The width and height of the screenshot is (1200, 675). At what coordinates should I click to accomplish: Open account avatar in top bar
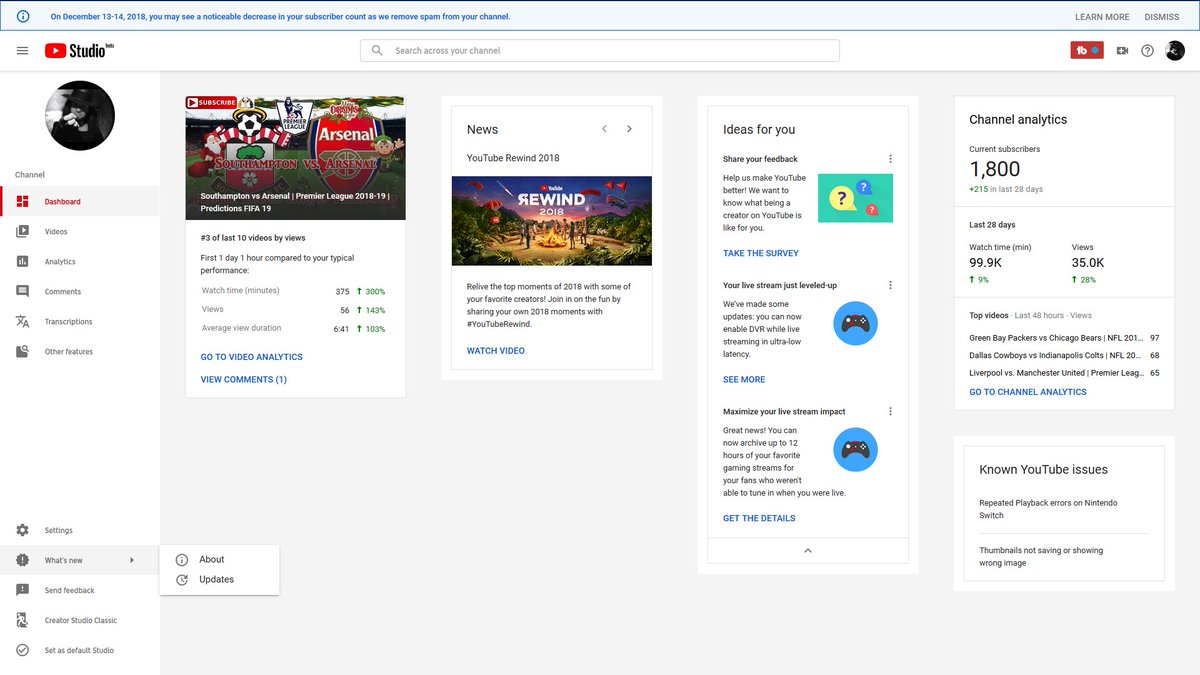[1175, 50]
